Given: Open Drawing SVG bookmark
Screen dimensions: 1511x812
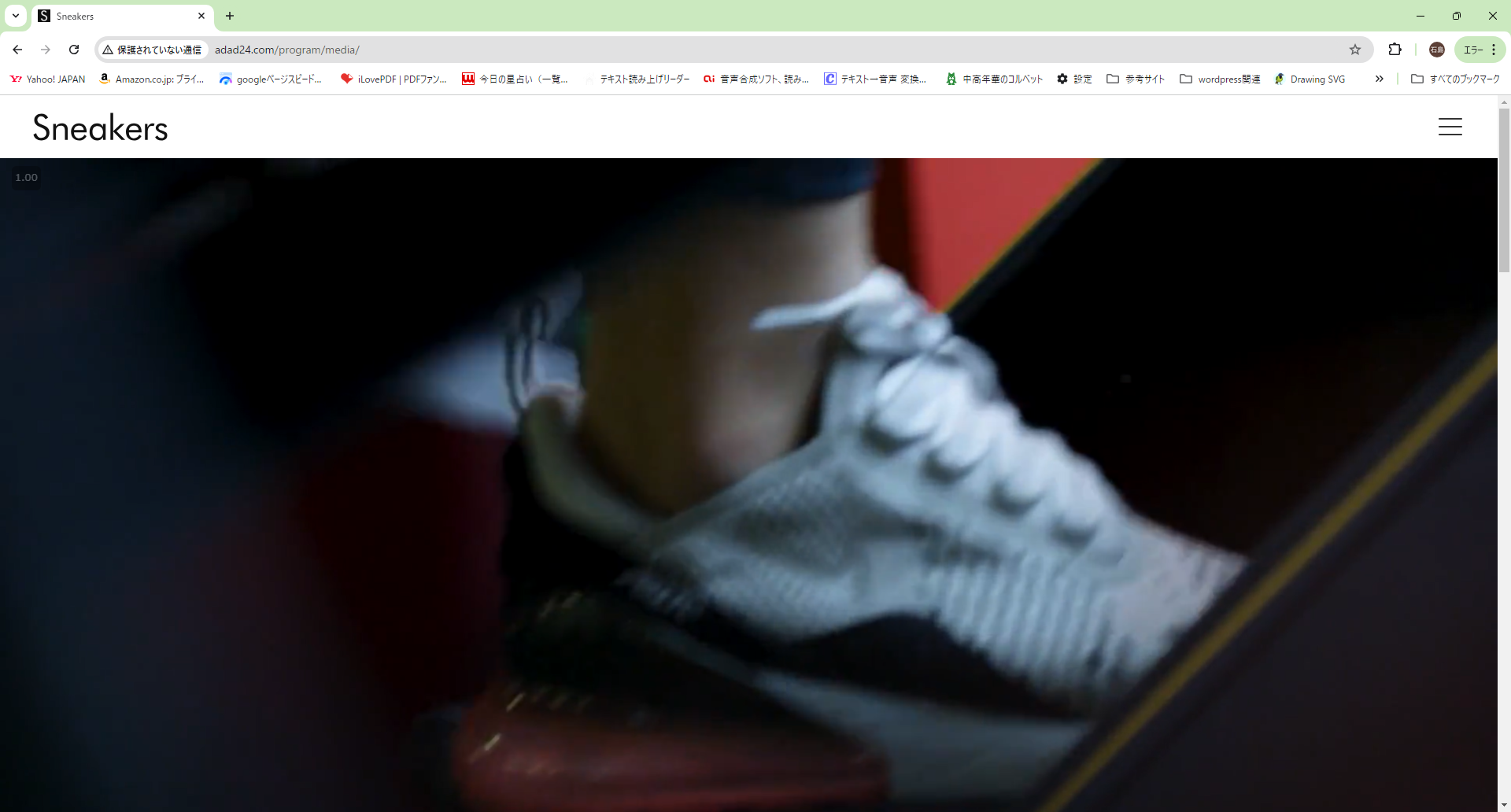Looking at the screenshot, I should click(1310, 79).
